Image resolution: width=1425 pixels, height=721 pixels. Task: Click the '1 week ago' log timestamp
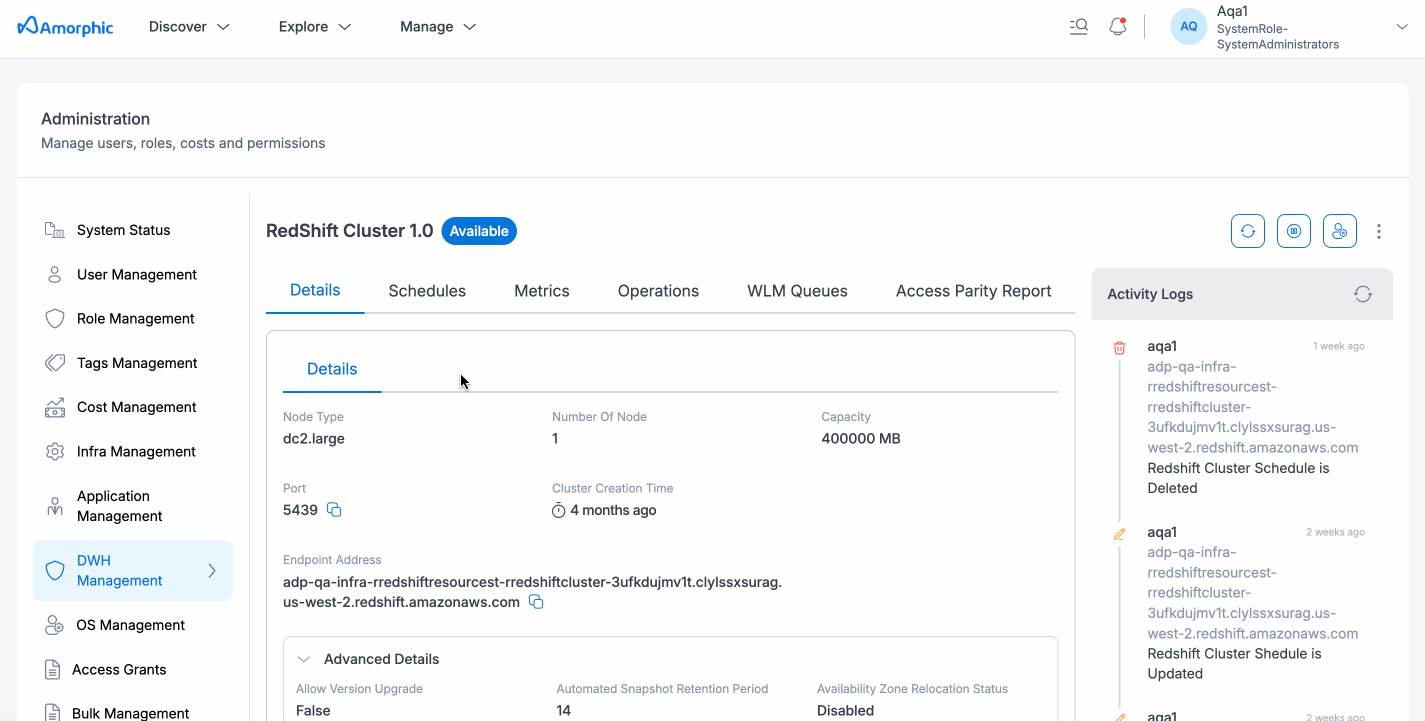tap(1338, 346)
